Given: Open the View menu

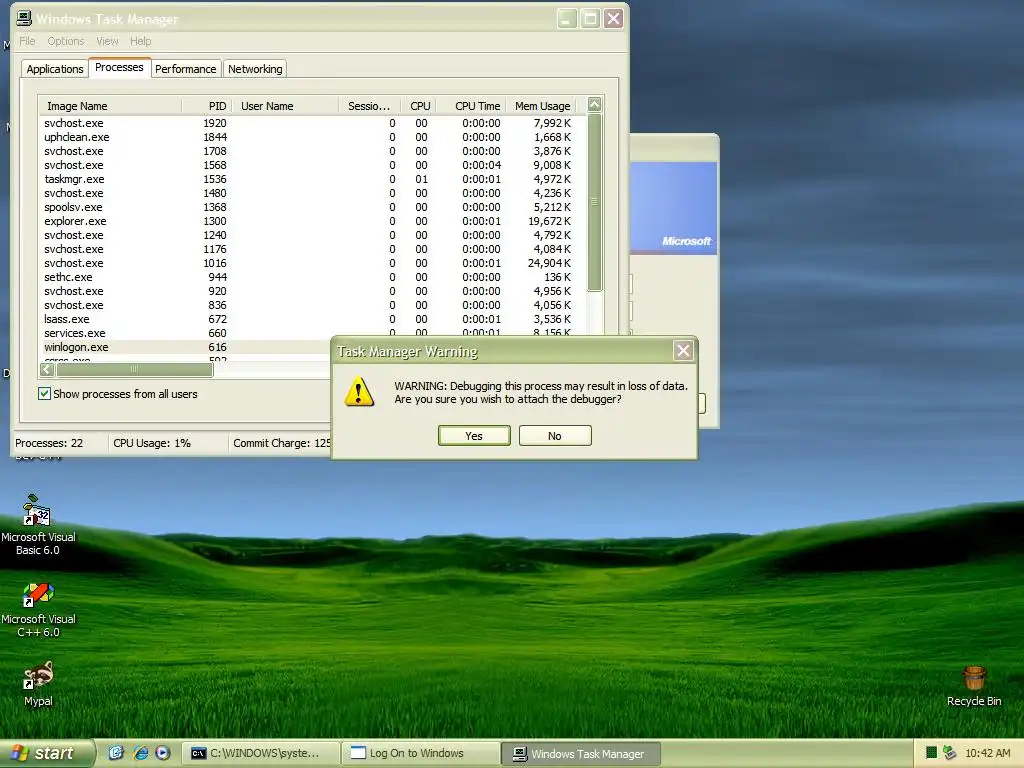Looking at the screenshot, I should (x=108, y=41).
